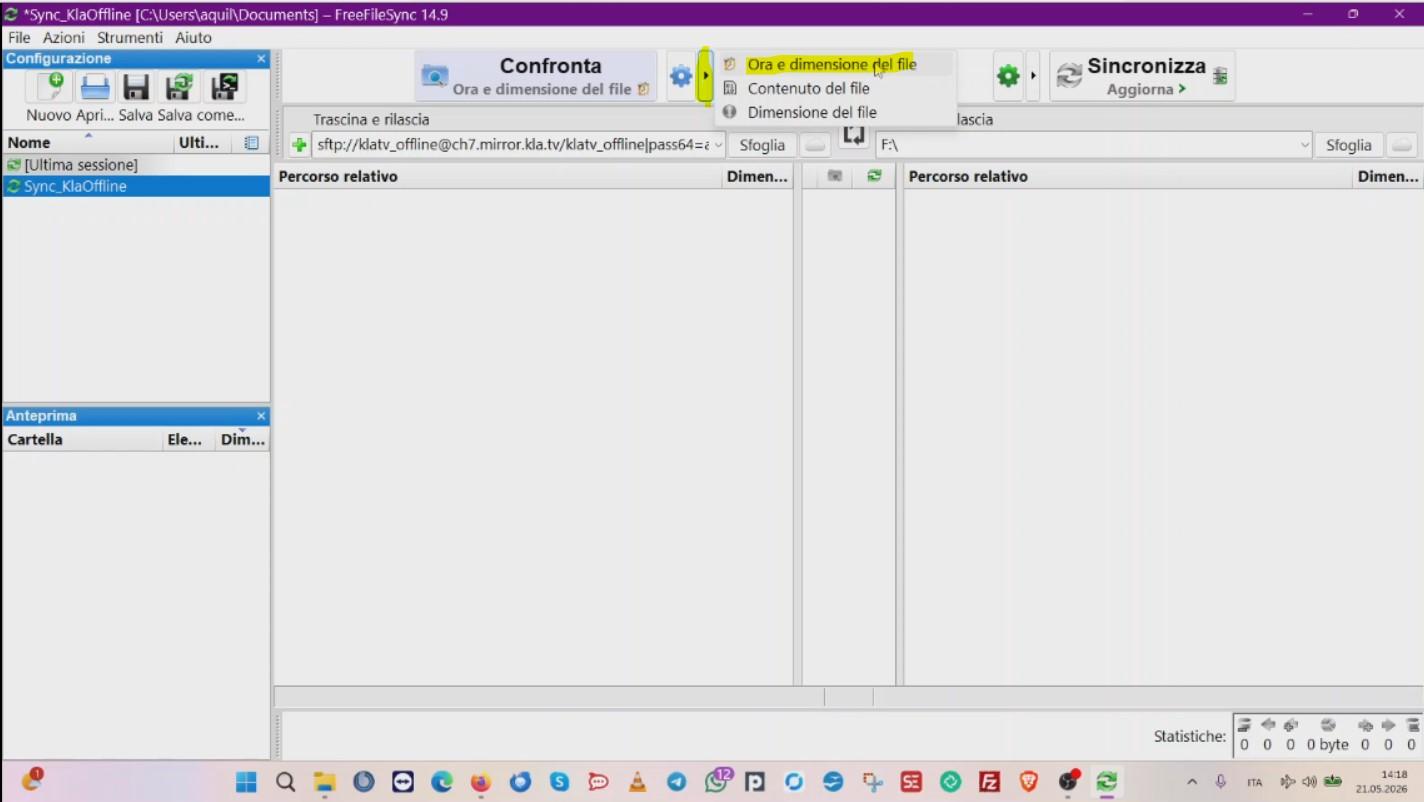Close the Anteprima panel
The height and width of the screenshot is (802, 1424).
(261, 416)
